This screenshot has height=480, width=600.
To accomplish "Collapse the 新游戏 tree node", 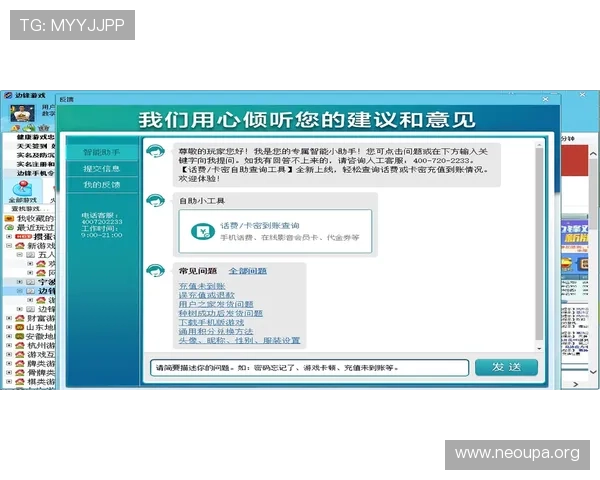I will (9, 245).
